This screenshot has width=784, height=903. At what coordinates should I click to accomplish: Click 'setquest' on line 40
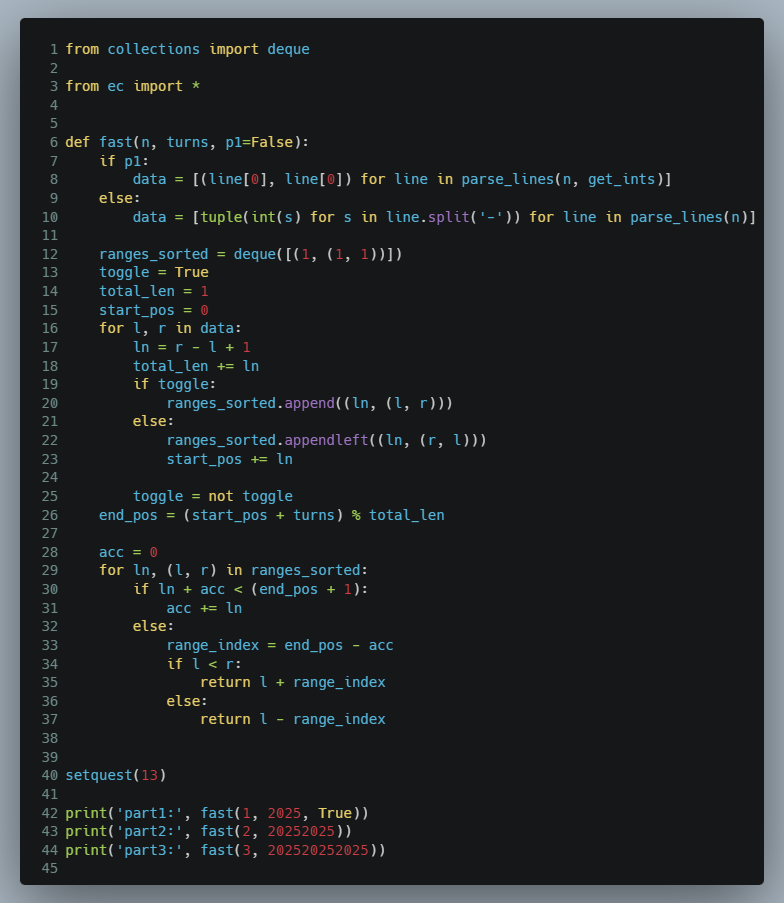[99, 775]
